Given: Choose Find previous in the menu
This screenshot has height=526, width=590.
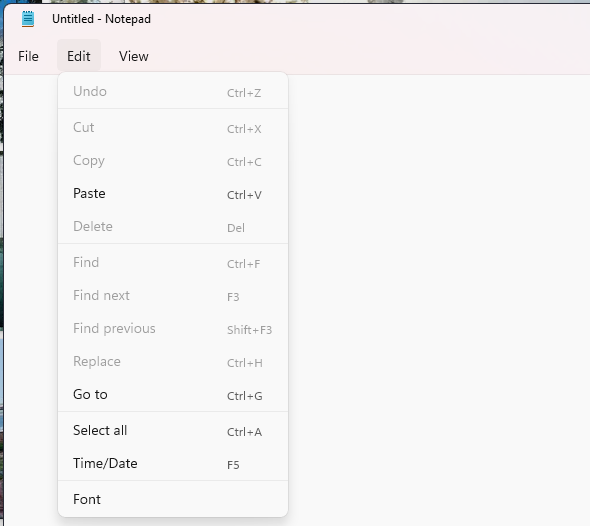Looking at the screenshot, I should coord(173,329).
